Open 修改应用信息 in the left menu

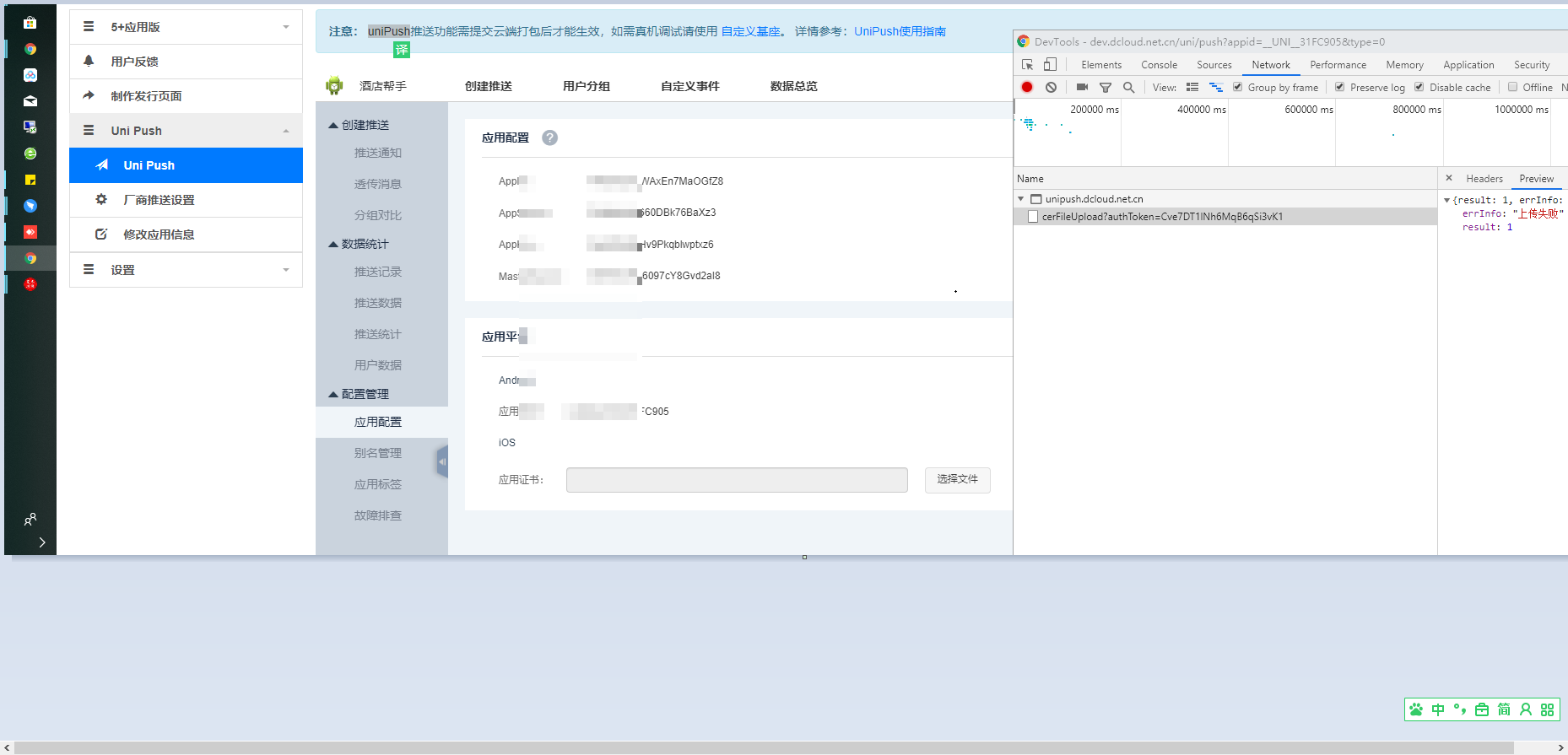186,235
